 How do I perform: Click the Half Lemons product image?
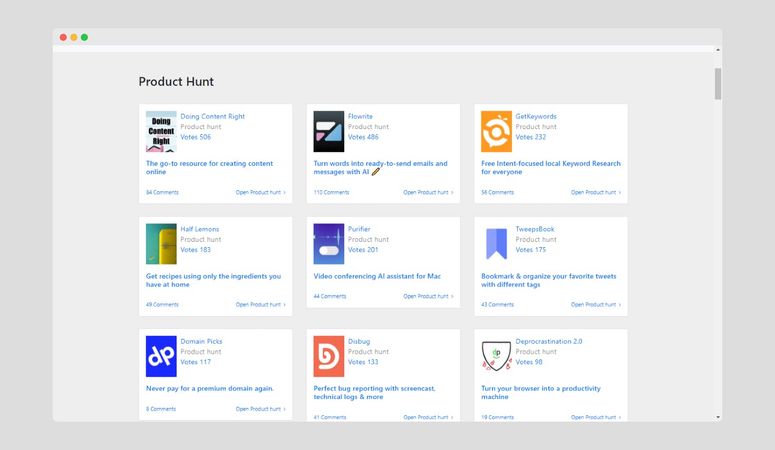(x=161, y=244)
